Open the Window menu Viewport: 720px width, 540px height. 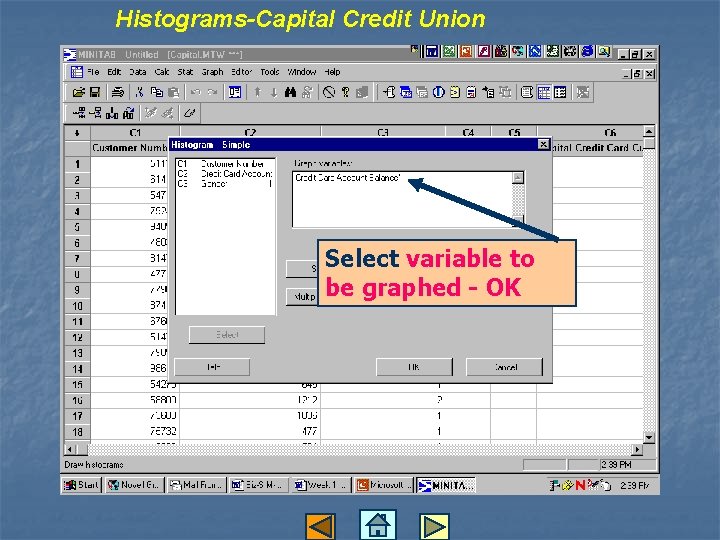pos(302,72)
